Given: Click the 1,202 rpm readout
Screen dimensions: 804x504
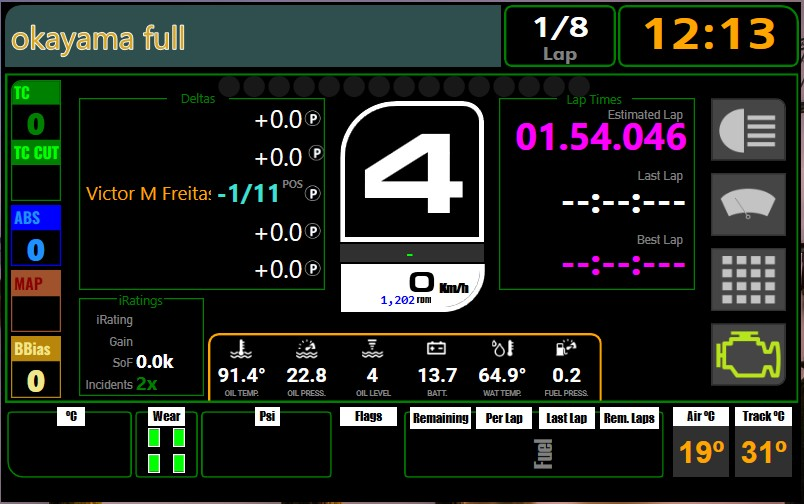Looking at the screenshot, I should (x=406, y=300).
